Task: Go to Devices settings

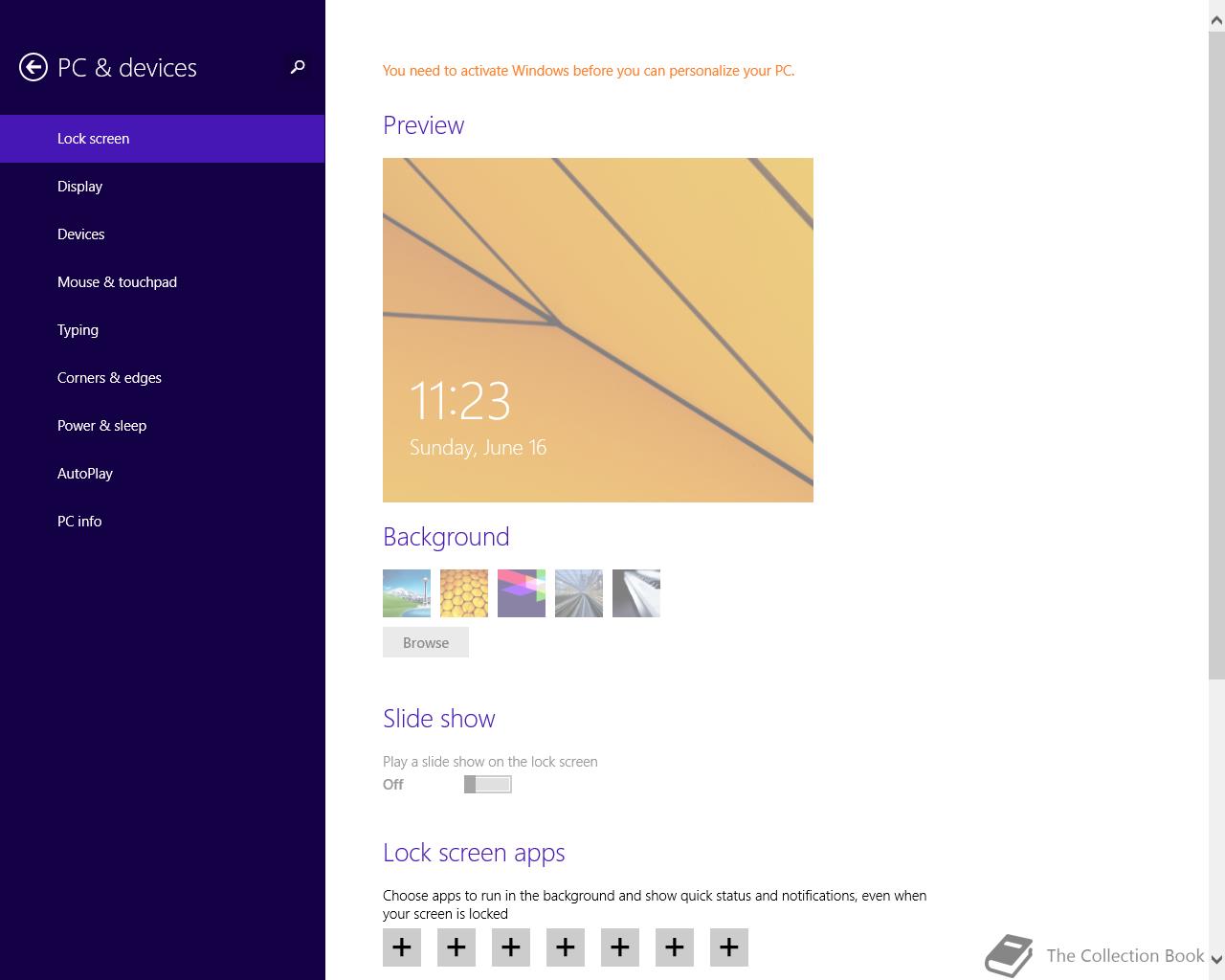Action: coord(163,234)
